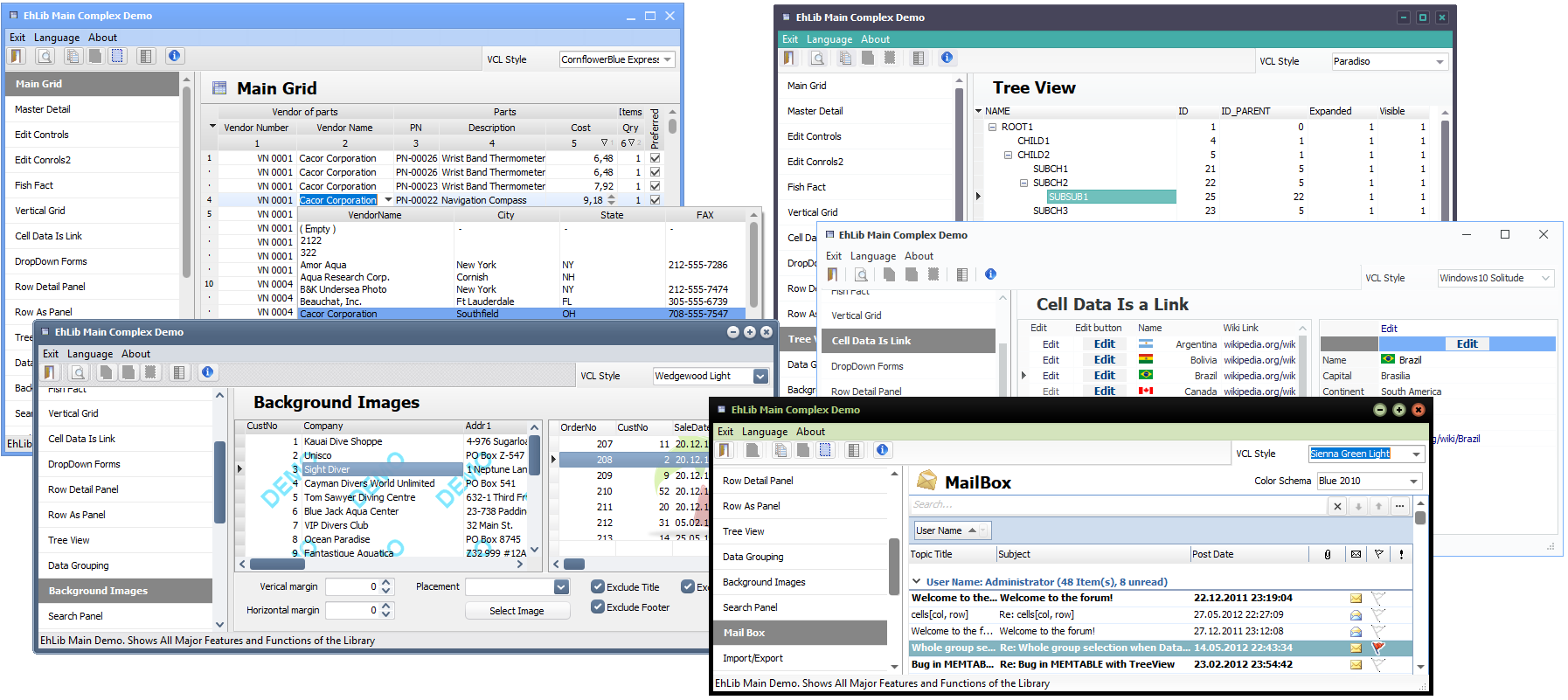Uncheck the Exclude Title checkbox
Viewport: 1568px width, 700px height.
point(598,587)
